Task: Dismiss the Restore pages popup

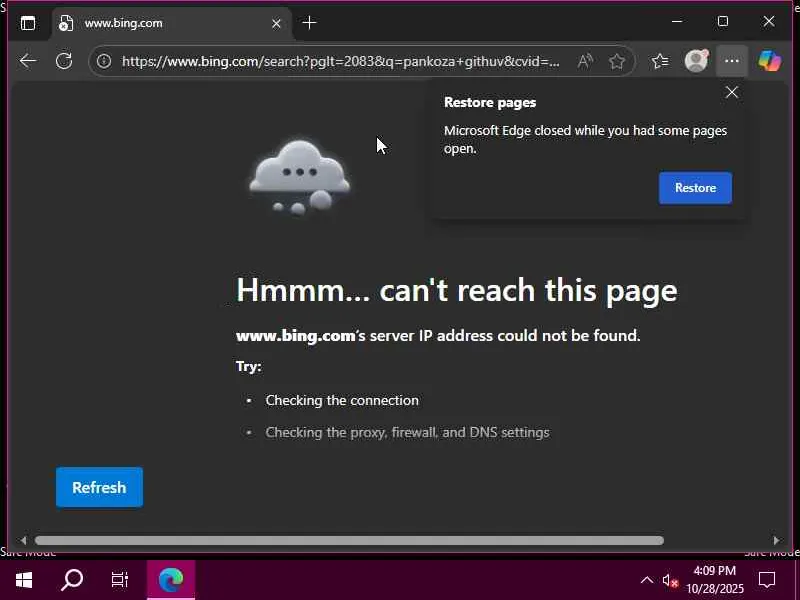Action: [732, 92]
